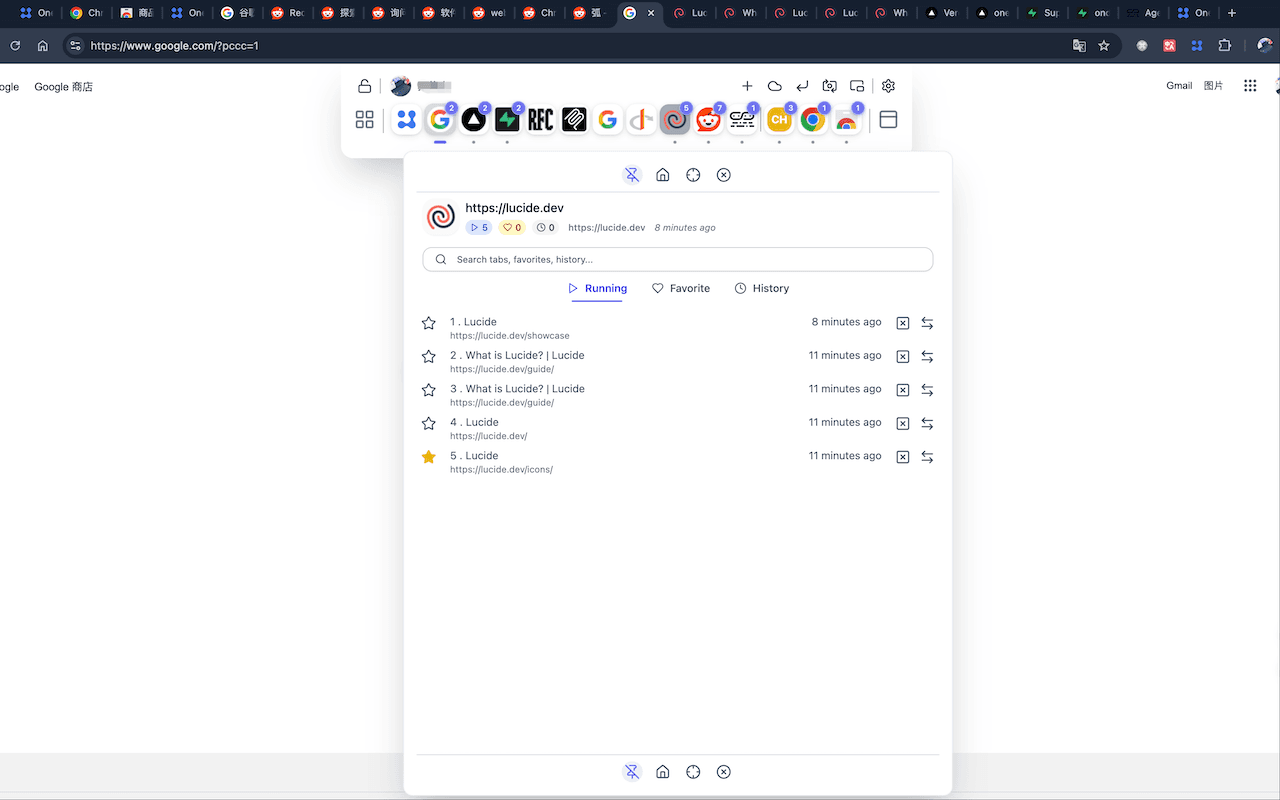Click the Google extension icon with badge 2

coord(441,119)
